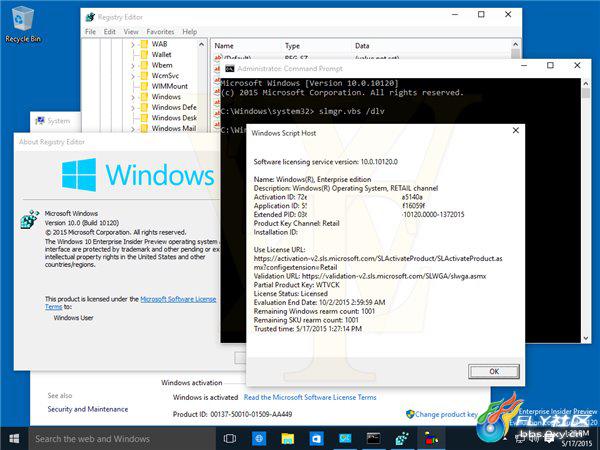
Task: Open the Help menu in Registry Editor
Action: [x=189, y=32]
